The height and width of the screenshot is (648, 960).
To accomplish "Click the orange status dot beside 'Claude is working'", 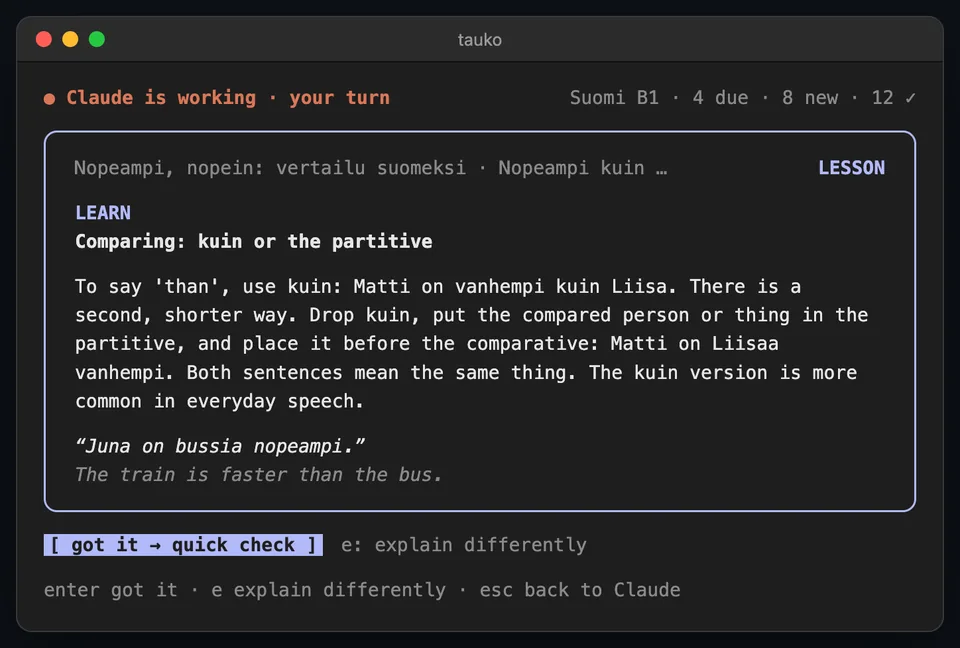I will click(x=50, y=99).
